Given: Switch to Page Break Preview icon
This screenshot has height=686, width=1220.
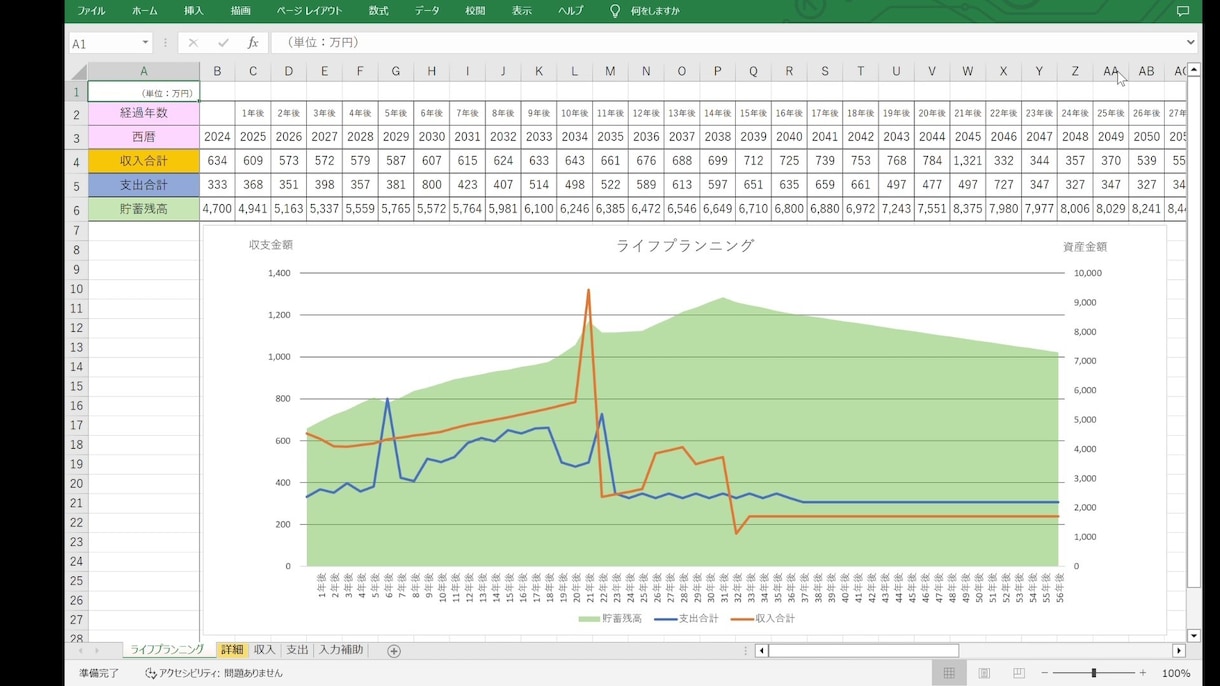Looking at the screenshot, I should point(1019,674).
